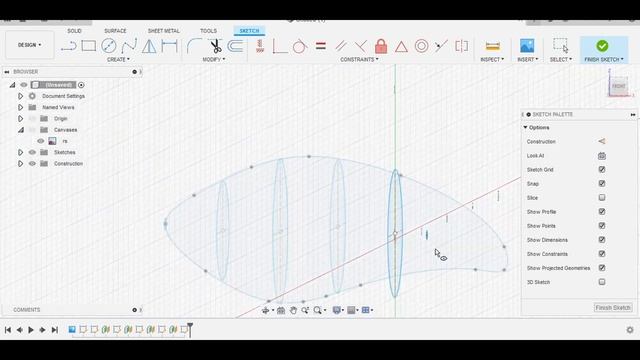
Task: Apply the Parallel constraint
Action: [341, 46]
